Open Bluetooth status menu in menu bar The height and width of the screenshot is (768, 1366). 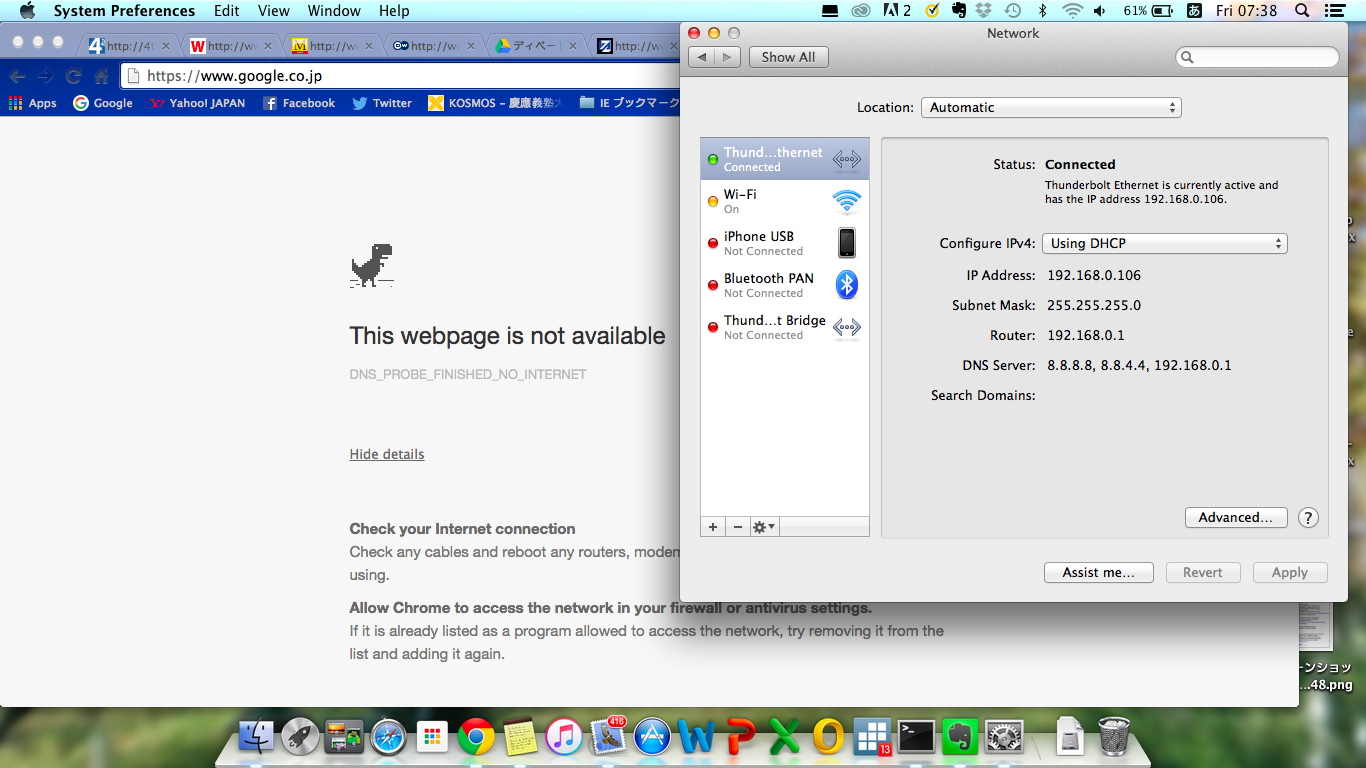[x=1041, y=11]
